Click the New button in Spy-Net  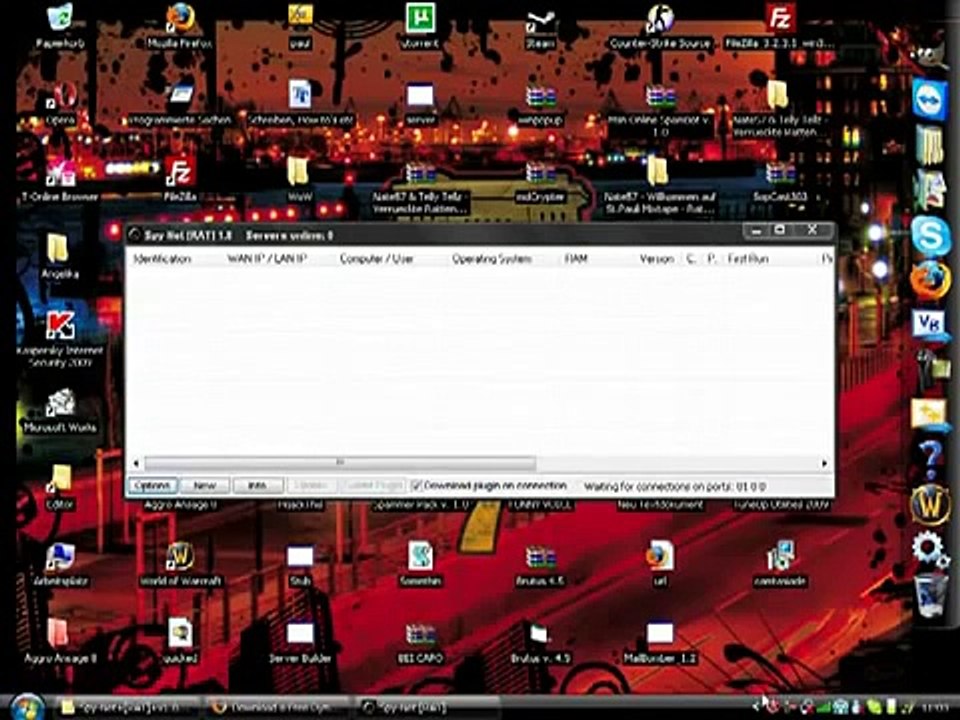pos(205,486)
